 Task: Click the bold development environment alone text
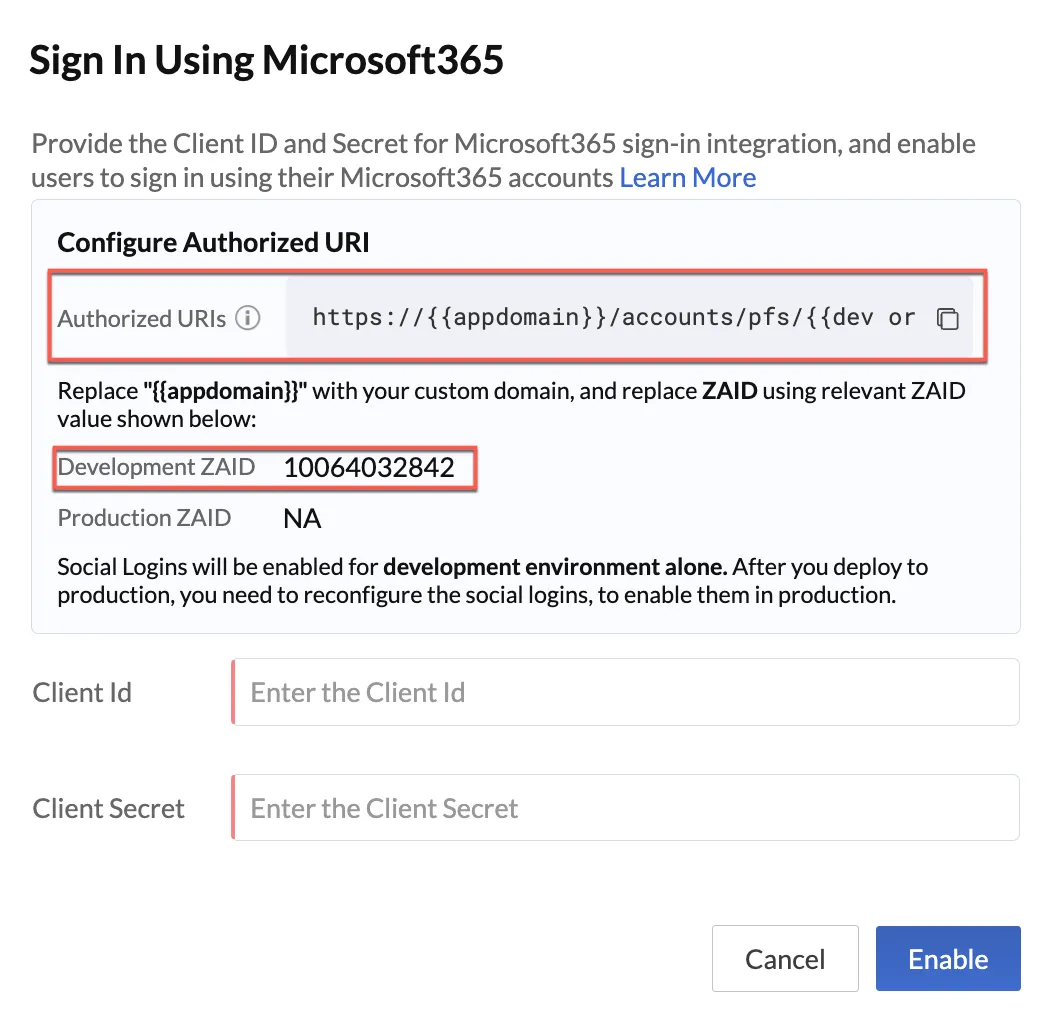tap(556, 567)
